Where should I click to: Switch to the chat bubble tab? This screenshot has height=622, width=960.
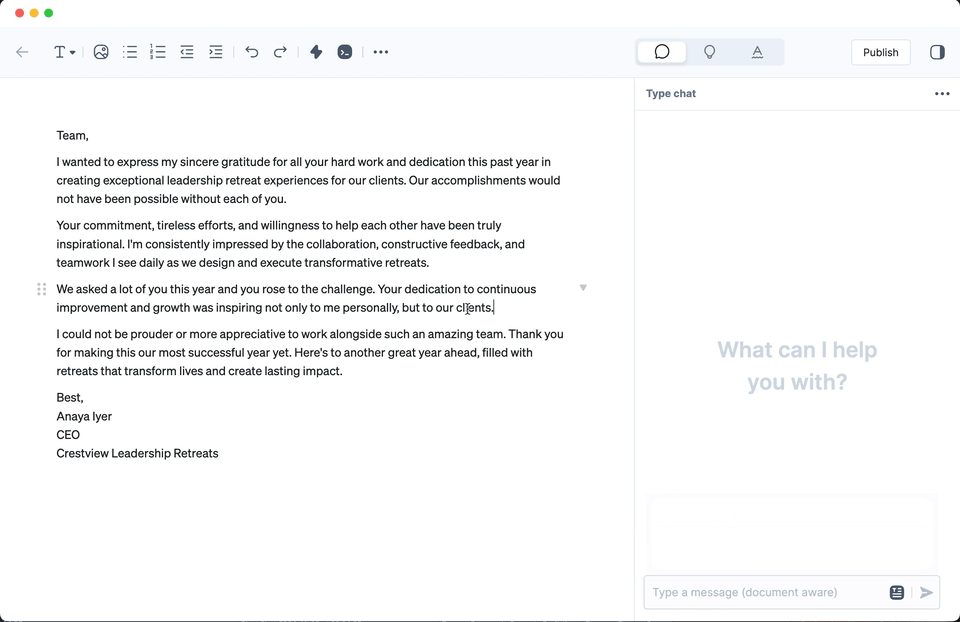click(x=662, y=52)
